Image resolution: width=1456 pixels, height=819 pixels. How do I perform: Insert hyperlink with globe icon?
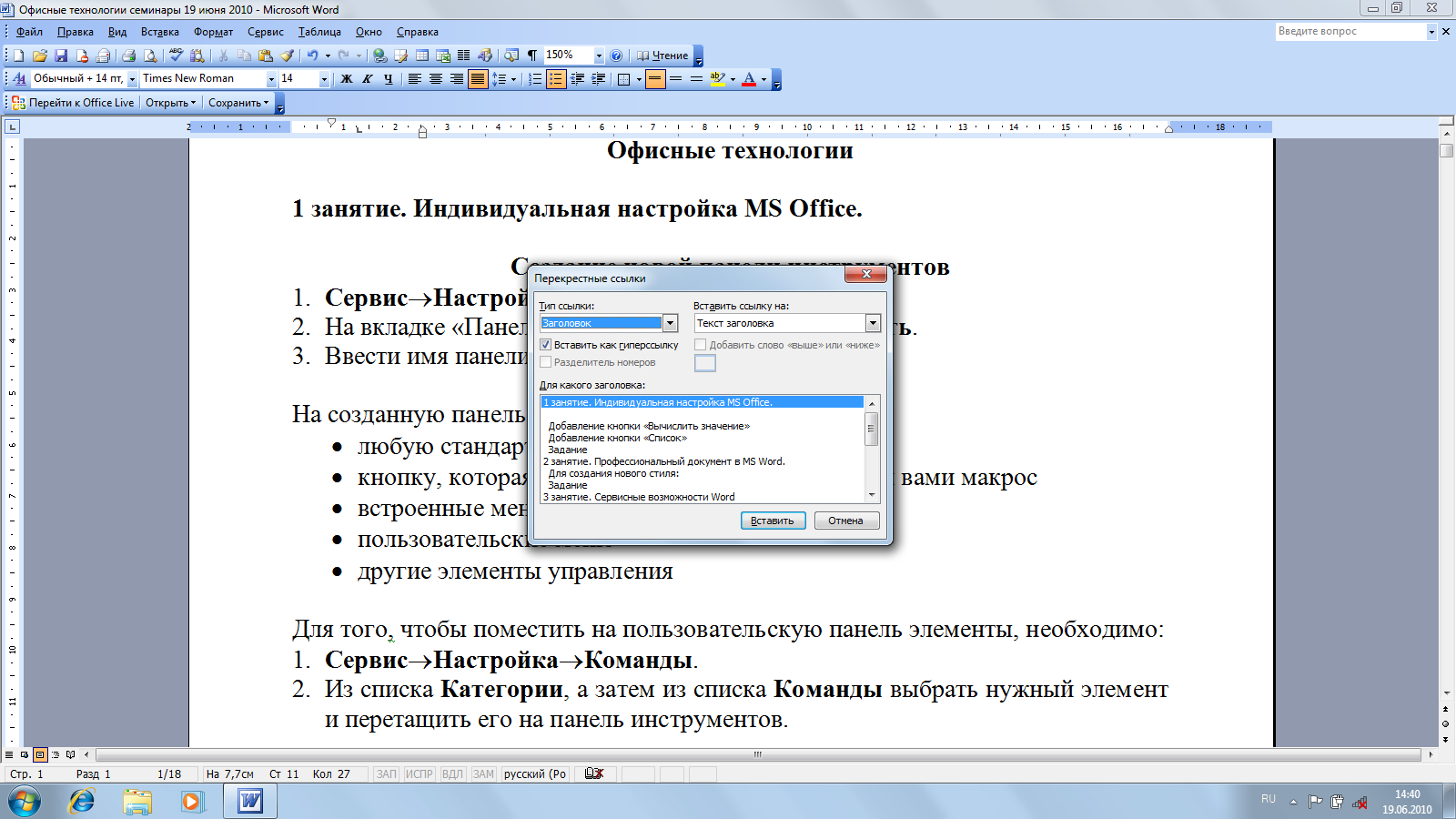click(380, 56)
